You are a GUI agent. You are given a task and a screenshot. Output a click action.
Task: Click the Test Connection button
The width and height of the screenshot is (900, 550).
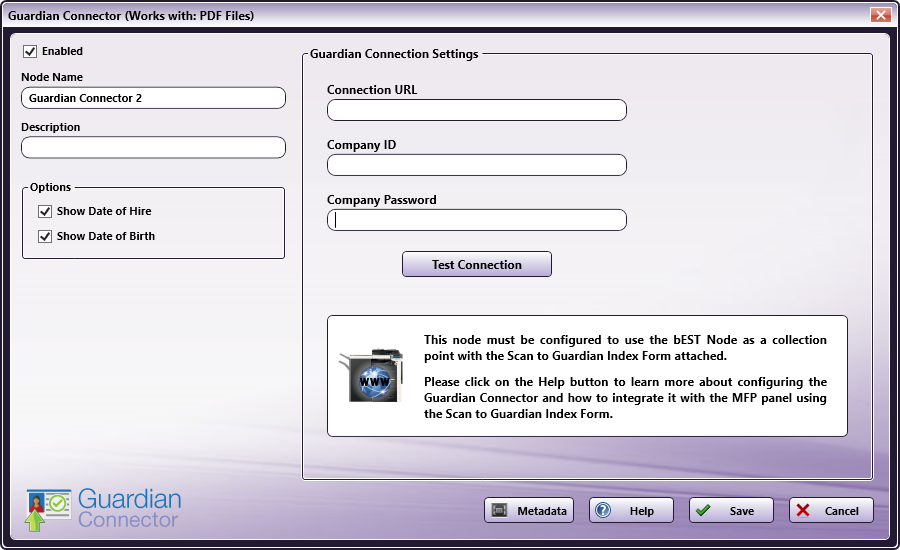[476, 264]
